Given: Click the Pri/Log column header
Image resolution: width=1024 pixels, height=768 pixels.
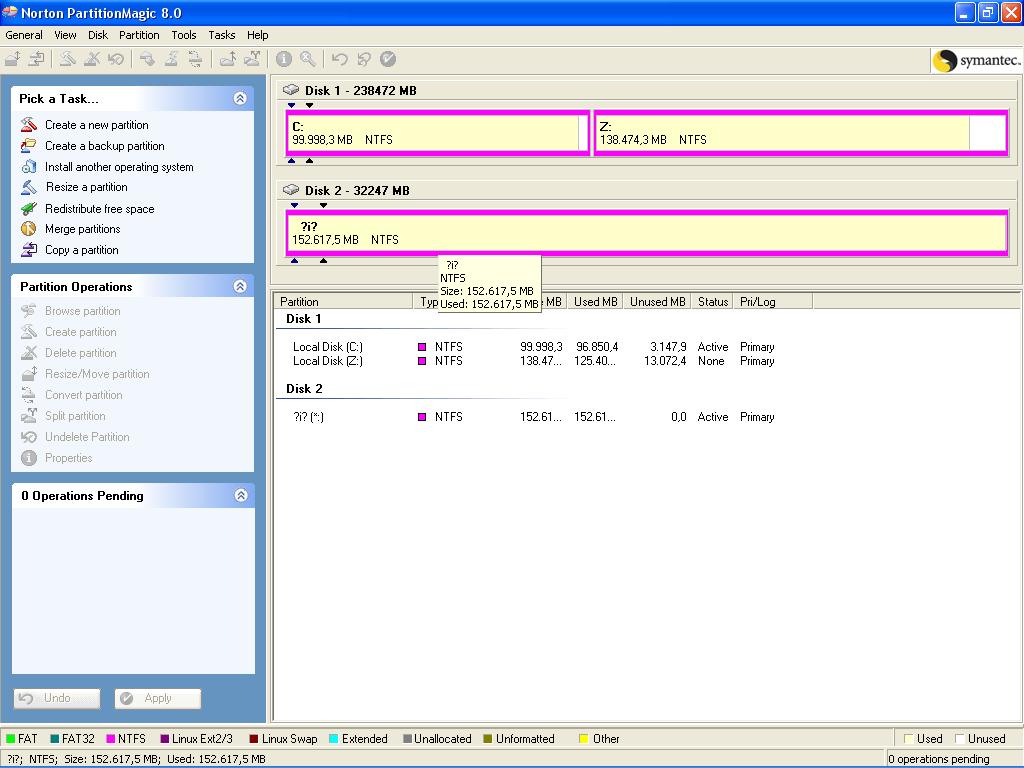Looking at the screenshot, I should pos(773,302).
